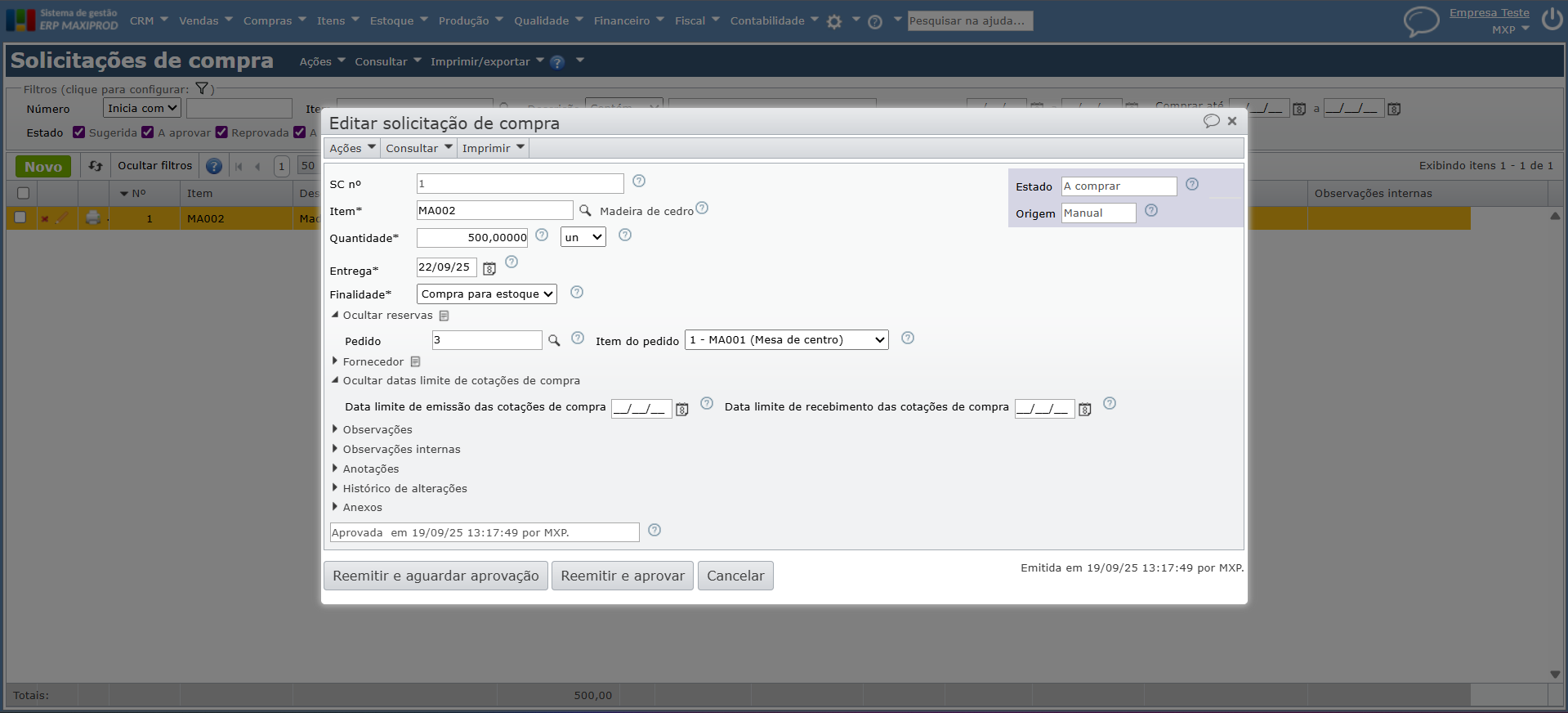Click the Pesquisar na ajuda search box
This screenshot has width=1568, height=713.
point(970,20)
